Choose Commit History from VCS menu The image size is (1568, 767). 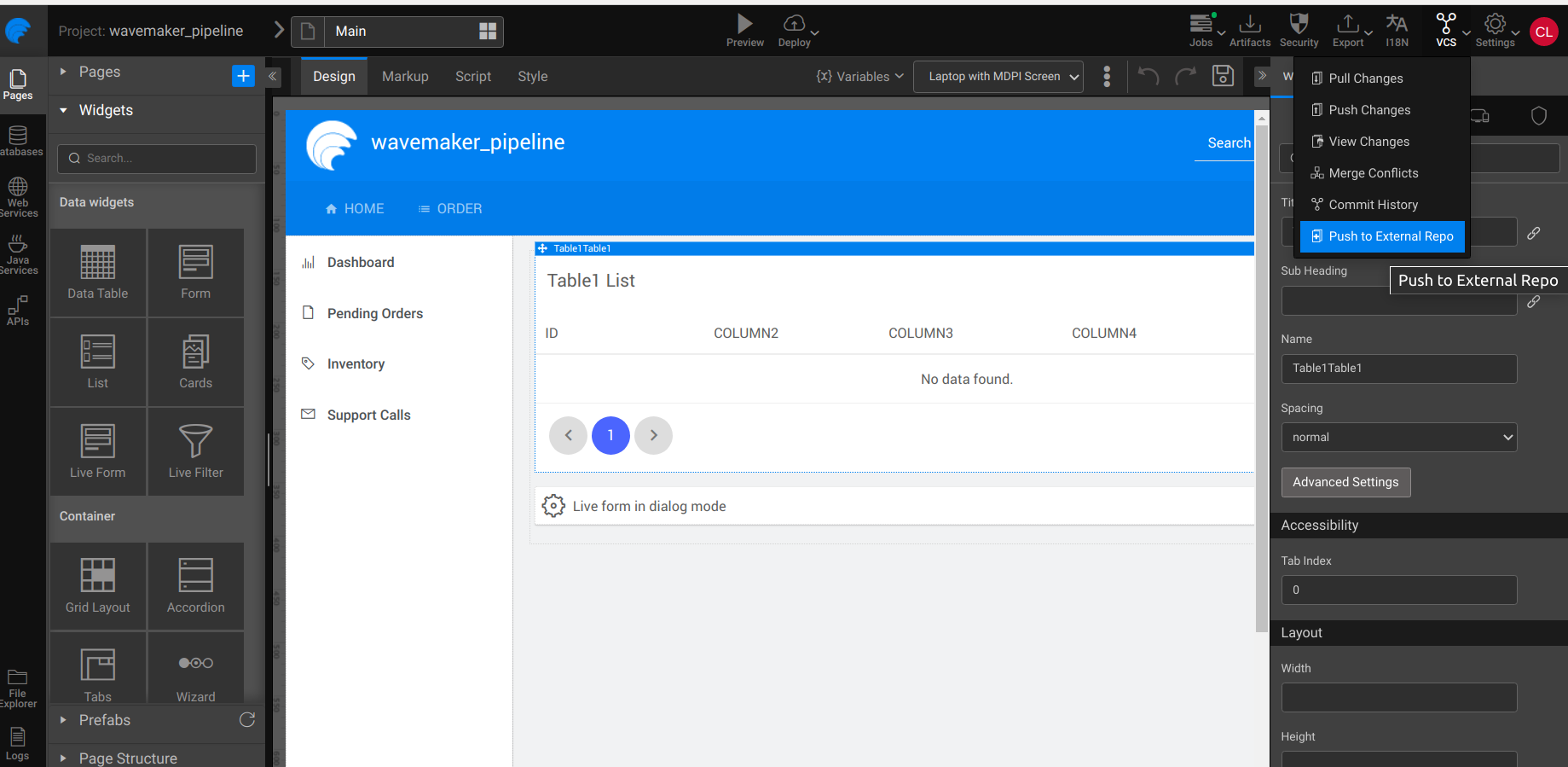click(1373, 205)
